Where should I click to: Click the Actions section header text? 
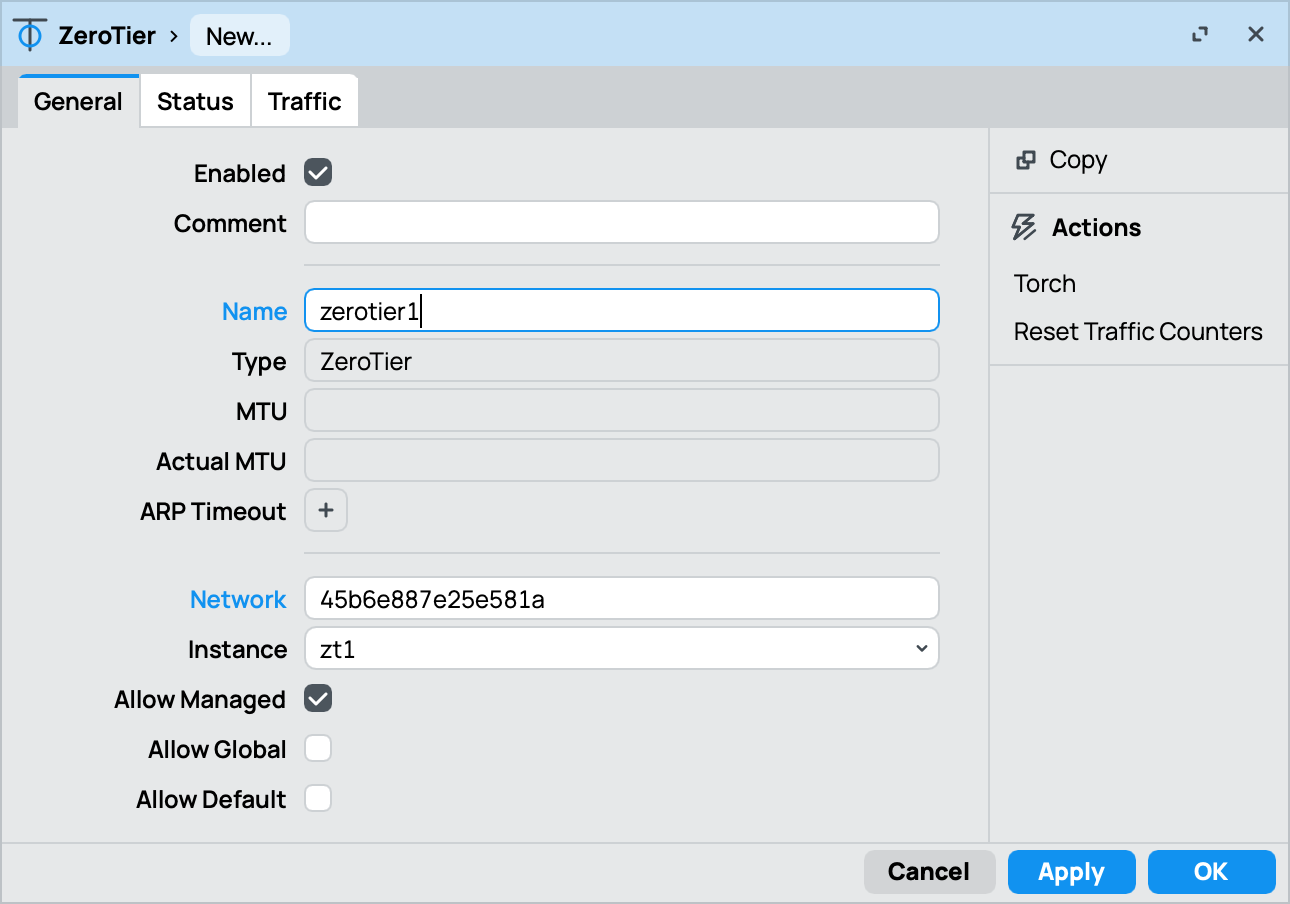(1096, 227)
